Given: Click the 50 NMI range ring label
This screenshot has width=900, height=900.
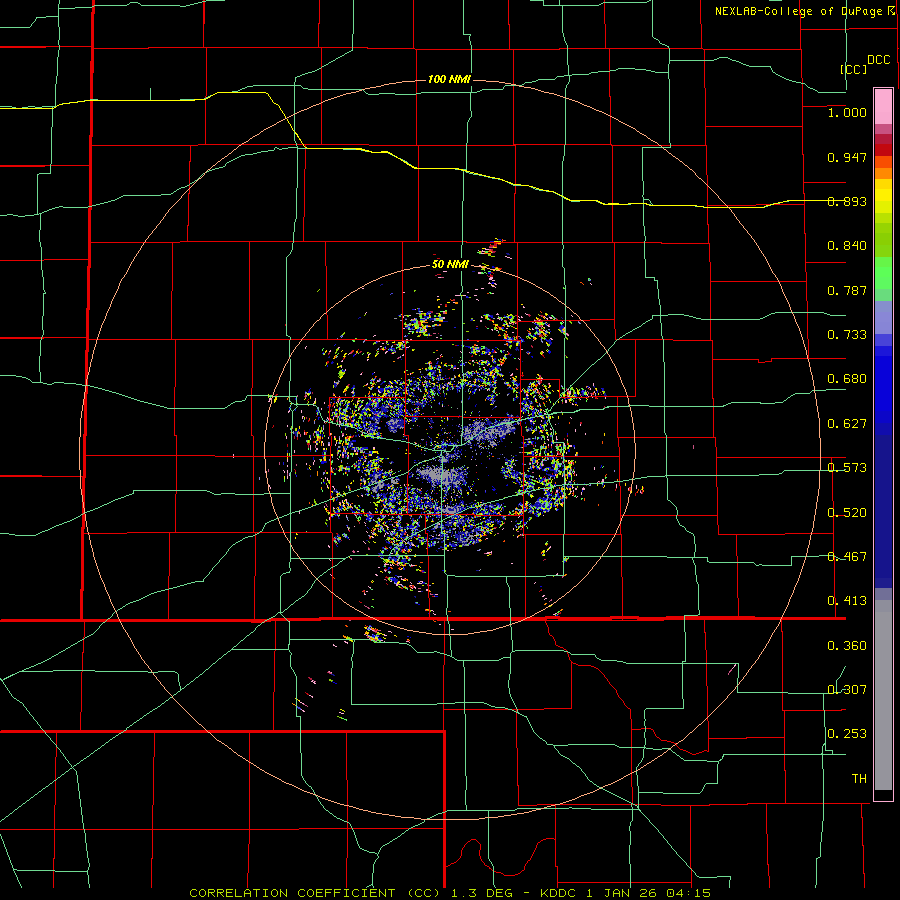Looking at the screenshot, I should click(450, 265).
